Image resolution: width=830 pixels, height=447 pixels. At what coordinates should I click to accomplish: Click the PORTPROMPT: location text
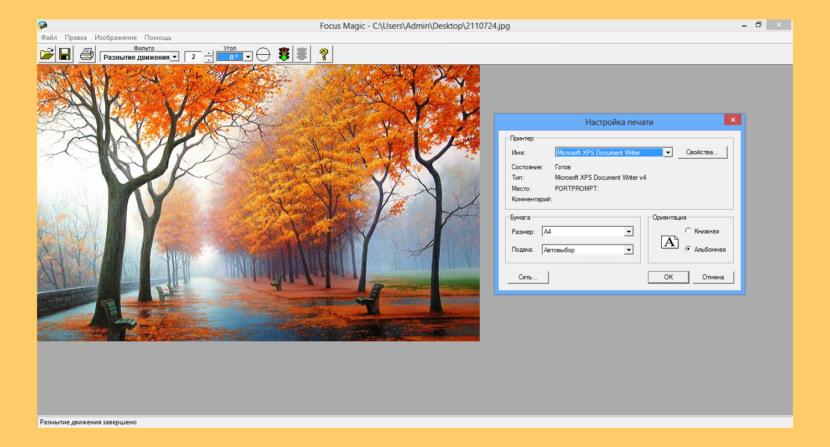(x=576, y=189)
